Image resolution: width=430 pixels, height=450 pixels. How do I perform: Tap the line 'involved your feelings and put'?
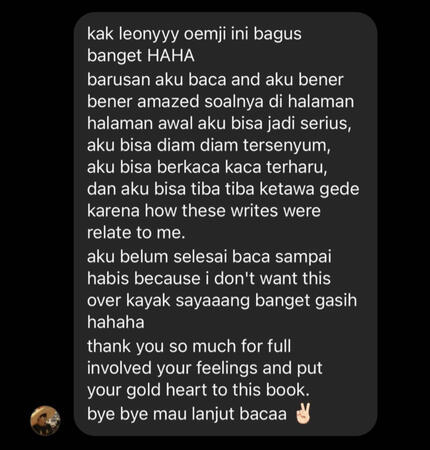205,368
